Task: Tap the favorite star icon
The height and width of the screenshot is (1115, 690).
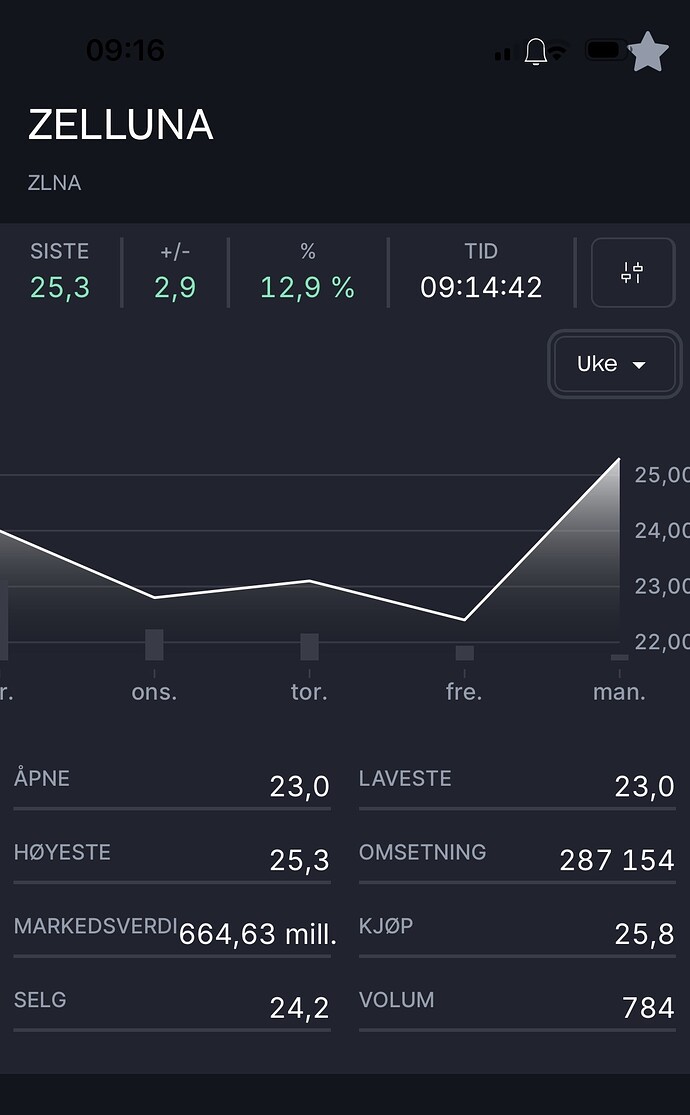Action: click(649, 51)
